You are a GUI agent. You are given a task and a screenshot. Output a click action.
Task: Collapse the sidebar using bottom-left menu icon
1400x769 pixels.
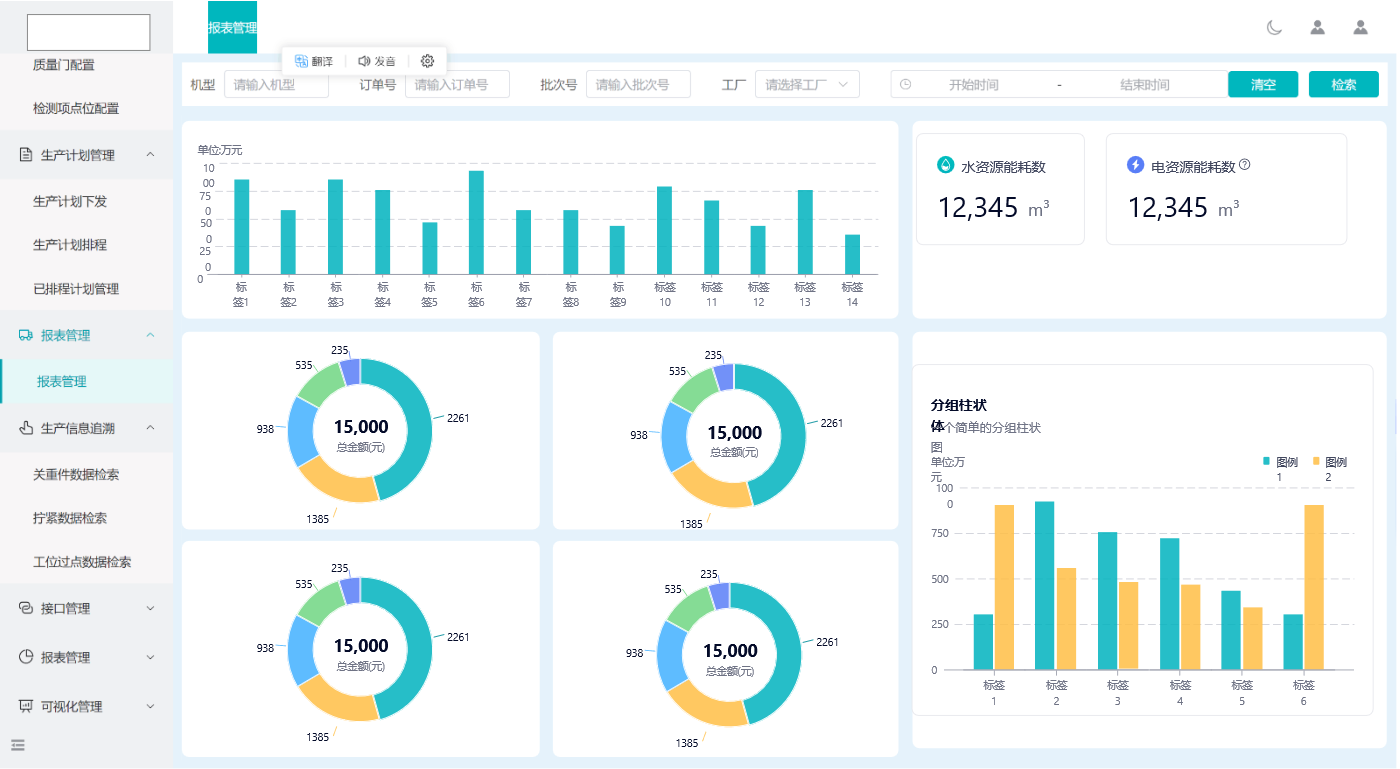pos(17,744)
